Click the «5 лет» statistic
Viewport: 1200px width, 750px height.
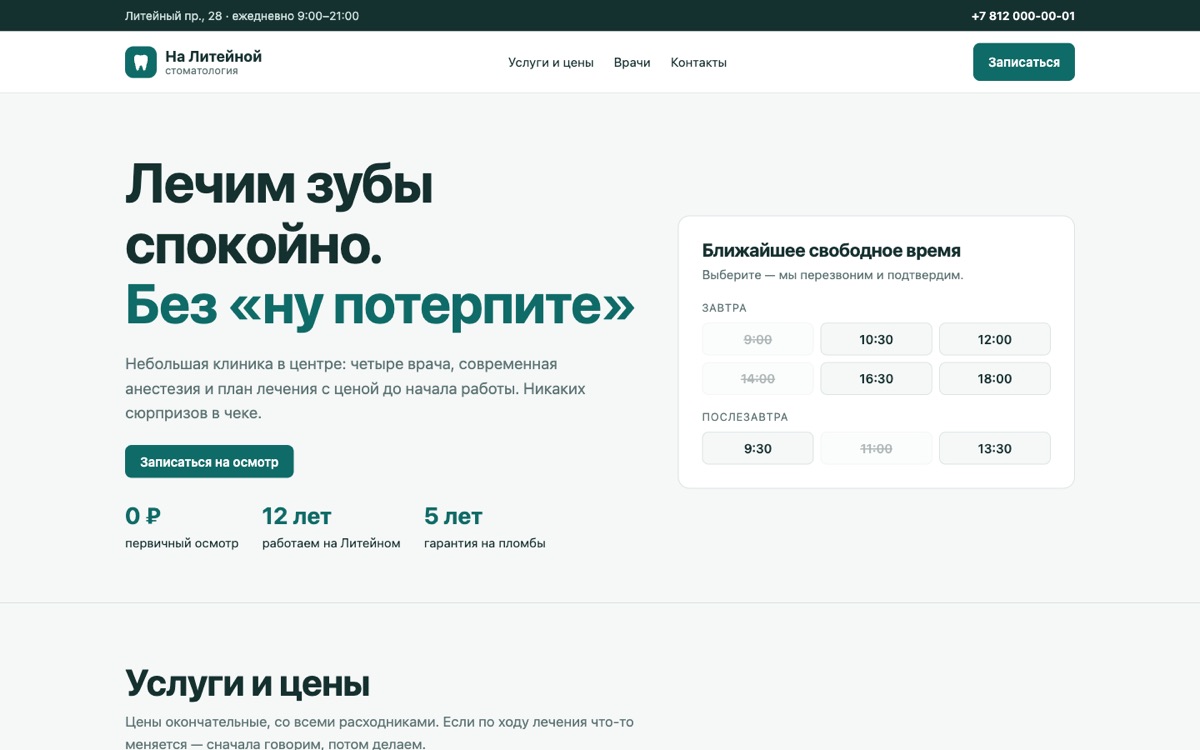453,516
